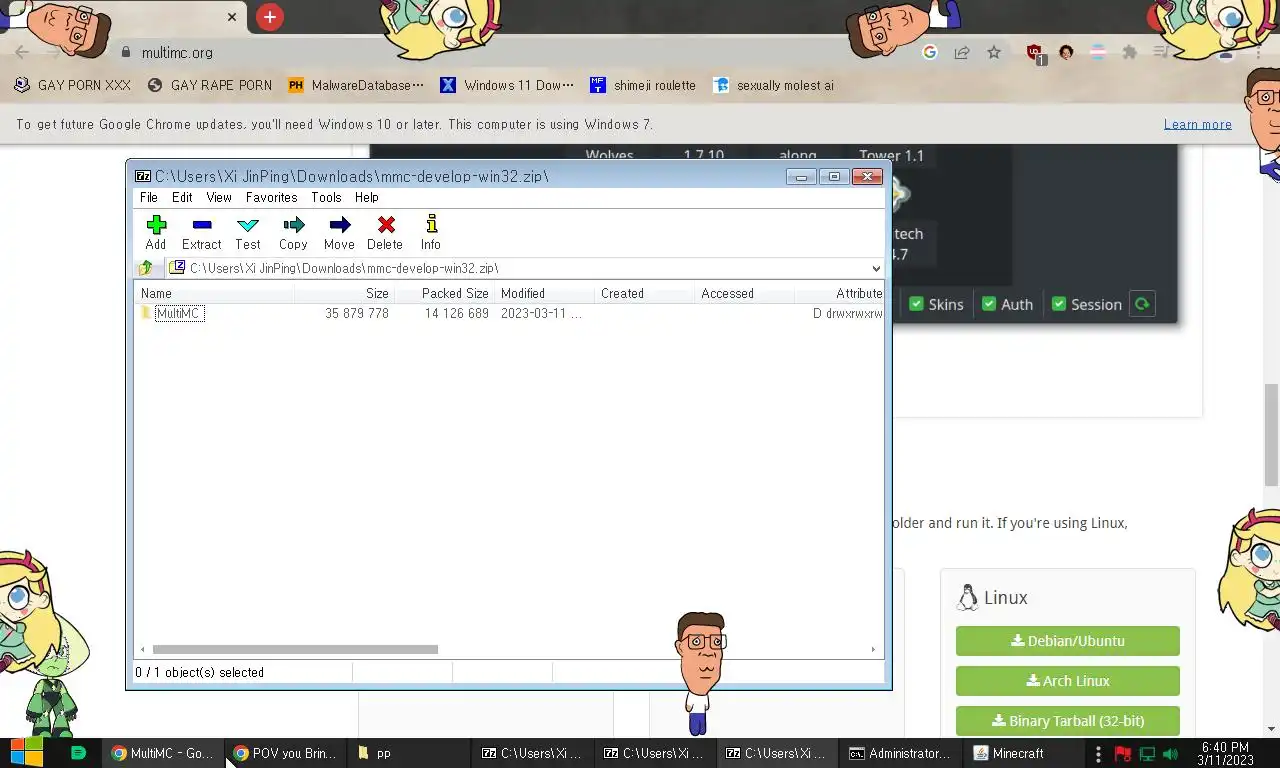Sort by the Created column header

click(x=644, y=293)
